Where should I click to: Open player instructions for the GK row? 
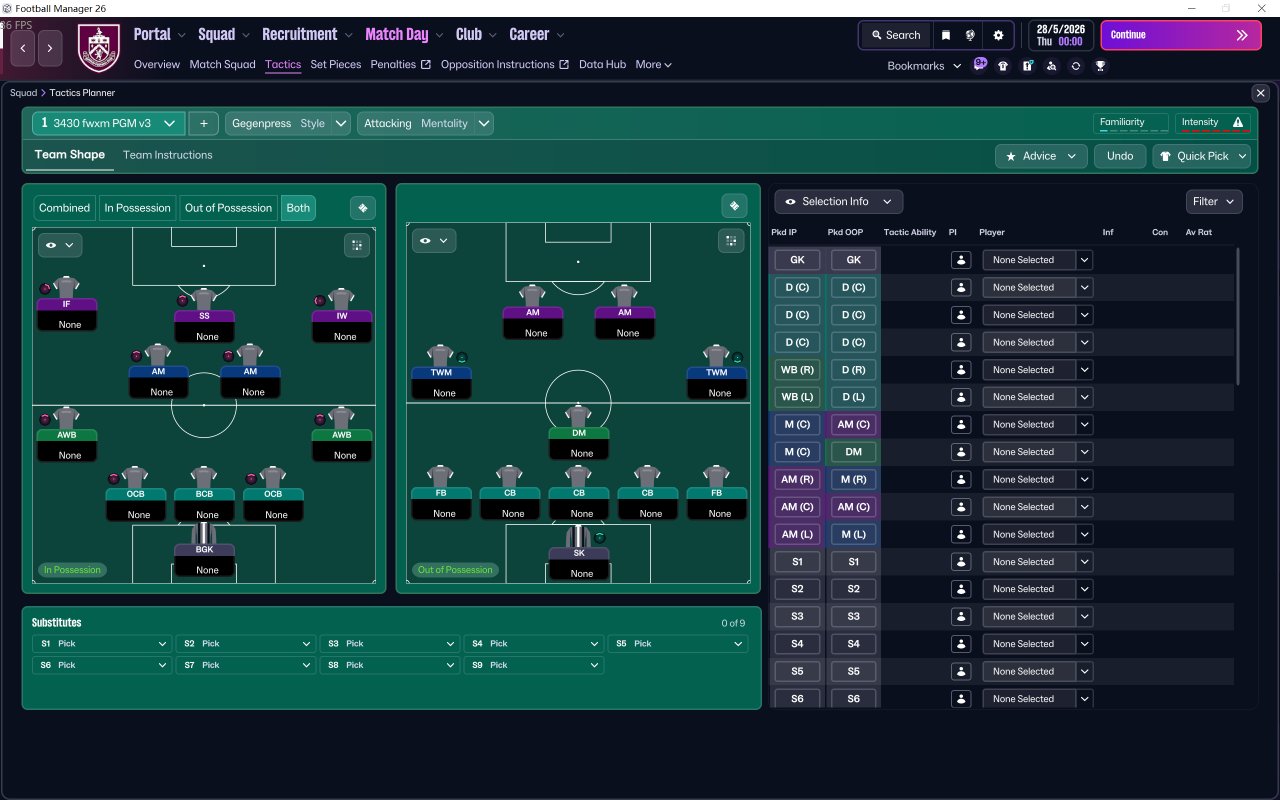click(961, 260)
